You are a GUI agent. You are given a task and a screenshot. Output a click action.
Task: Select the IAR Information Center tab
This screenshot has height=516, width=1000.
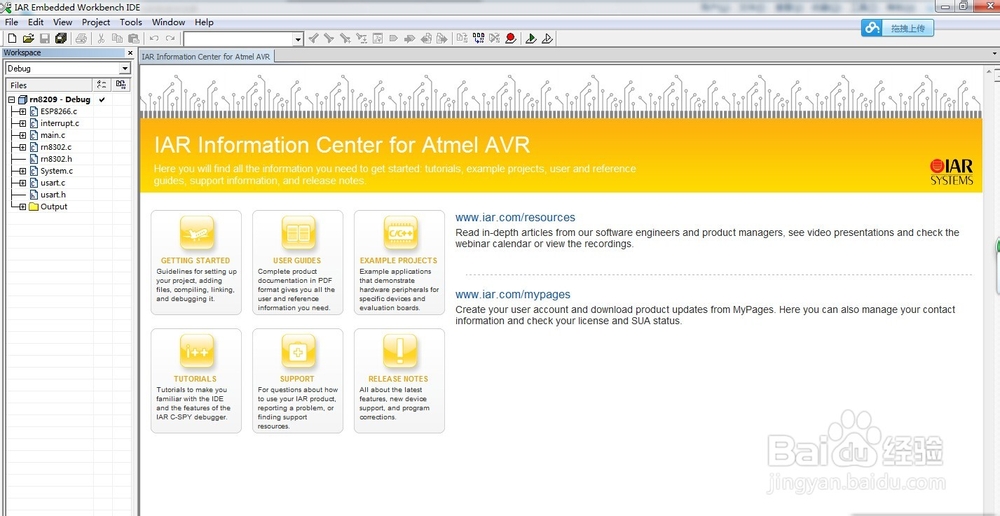click(207, 57)
